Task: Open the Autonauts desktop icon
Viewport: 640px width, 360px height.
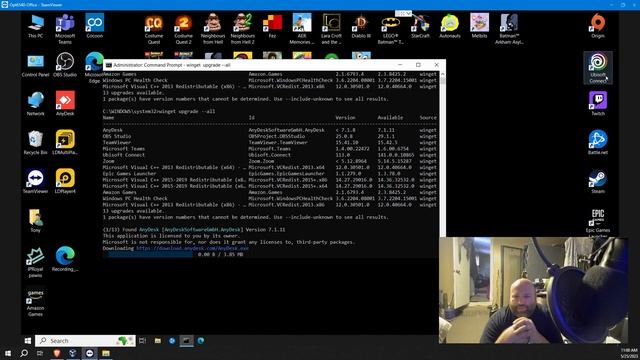Action: (x=450, y=26)
